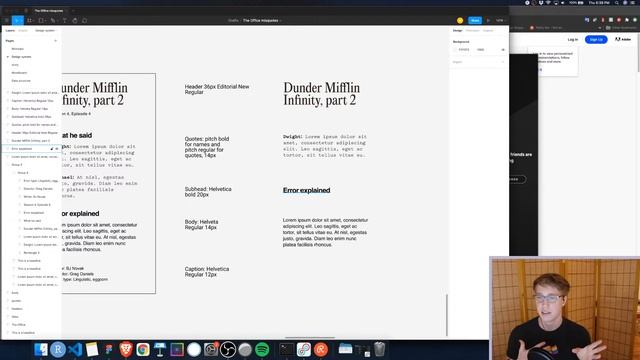Viewport: 640px width, 360px height.
Task: Click the blue Share button
Action: [475, 20]
